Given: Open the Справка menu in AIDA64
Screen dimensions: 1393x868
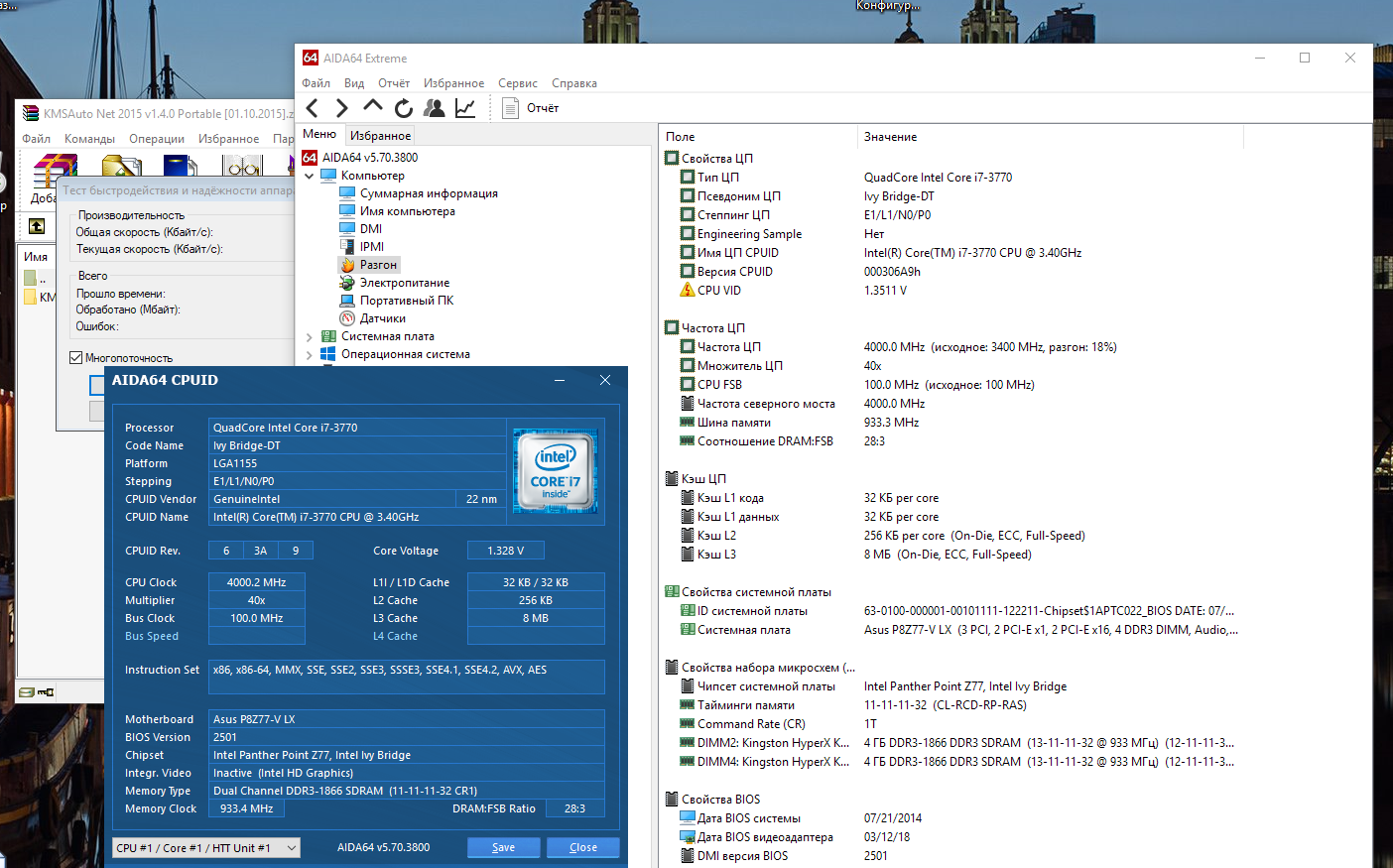Looking at the screenshot, I should point(574,83).
